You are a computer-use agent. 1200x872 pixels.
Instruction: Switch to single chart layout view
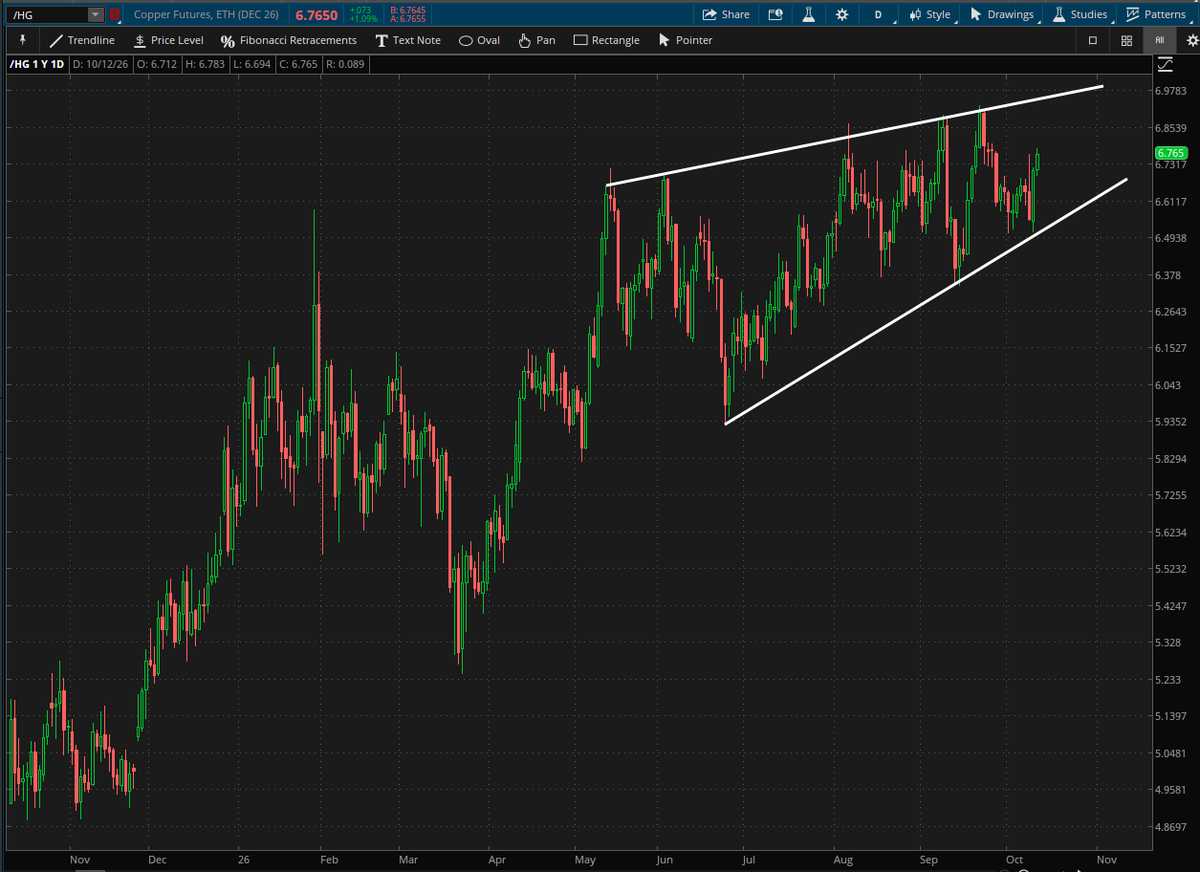click(x=1092, y=40)
